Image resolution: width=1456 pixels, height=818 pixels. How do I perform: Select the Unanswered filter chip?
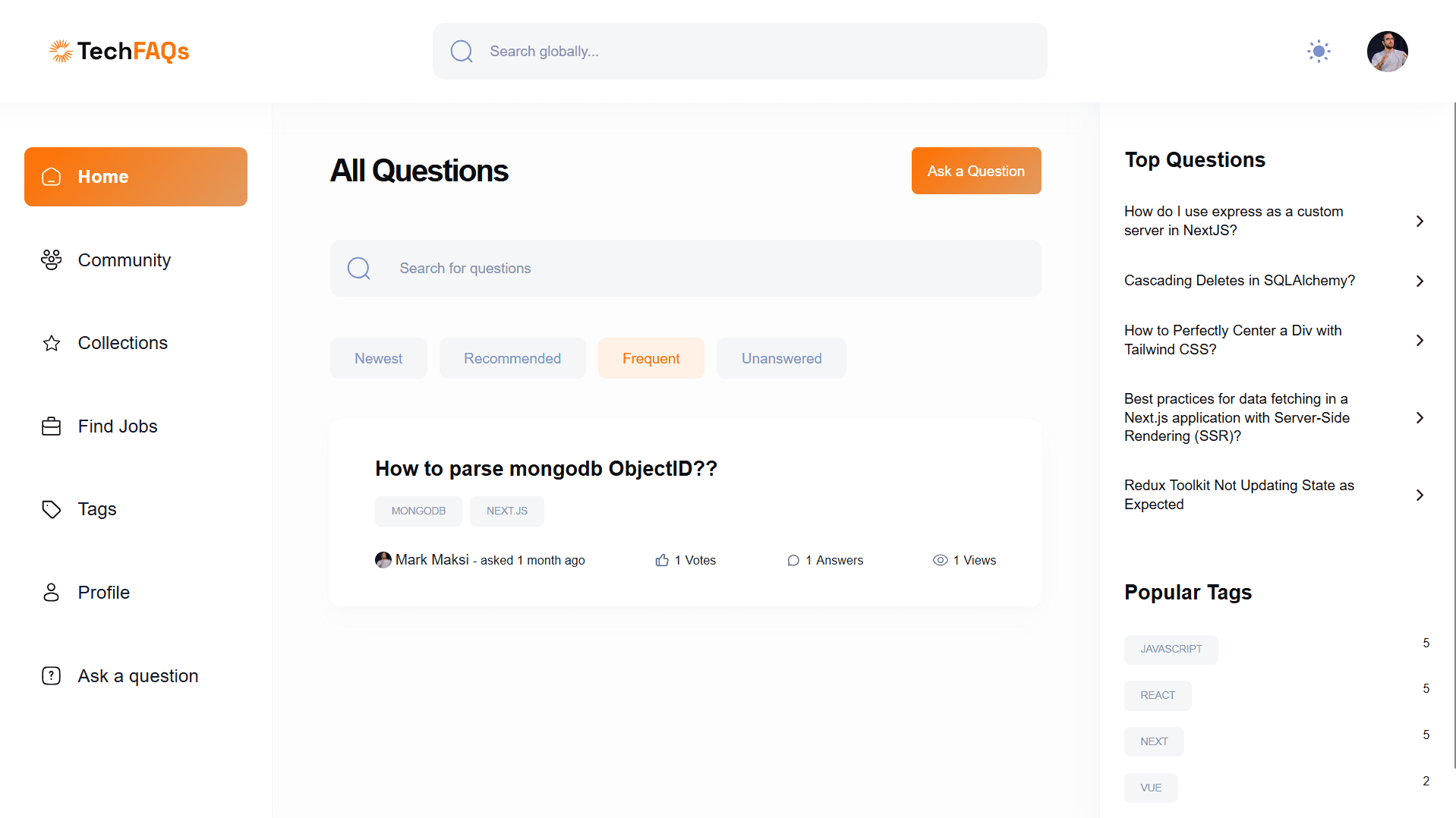pyautogui.click(x=781, y=358)
